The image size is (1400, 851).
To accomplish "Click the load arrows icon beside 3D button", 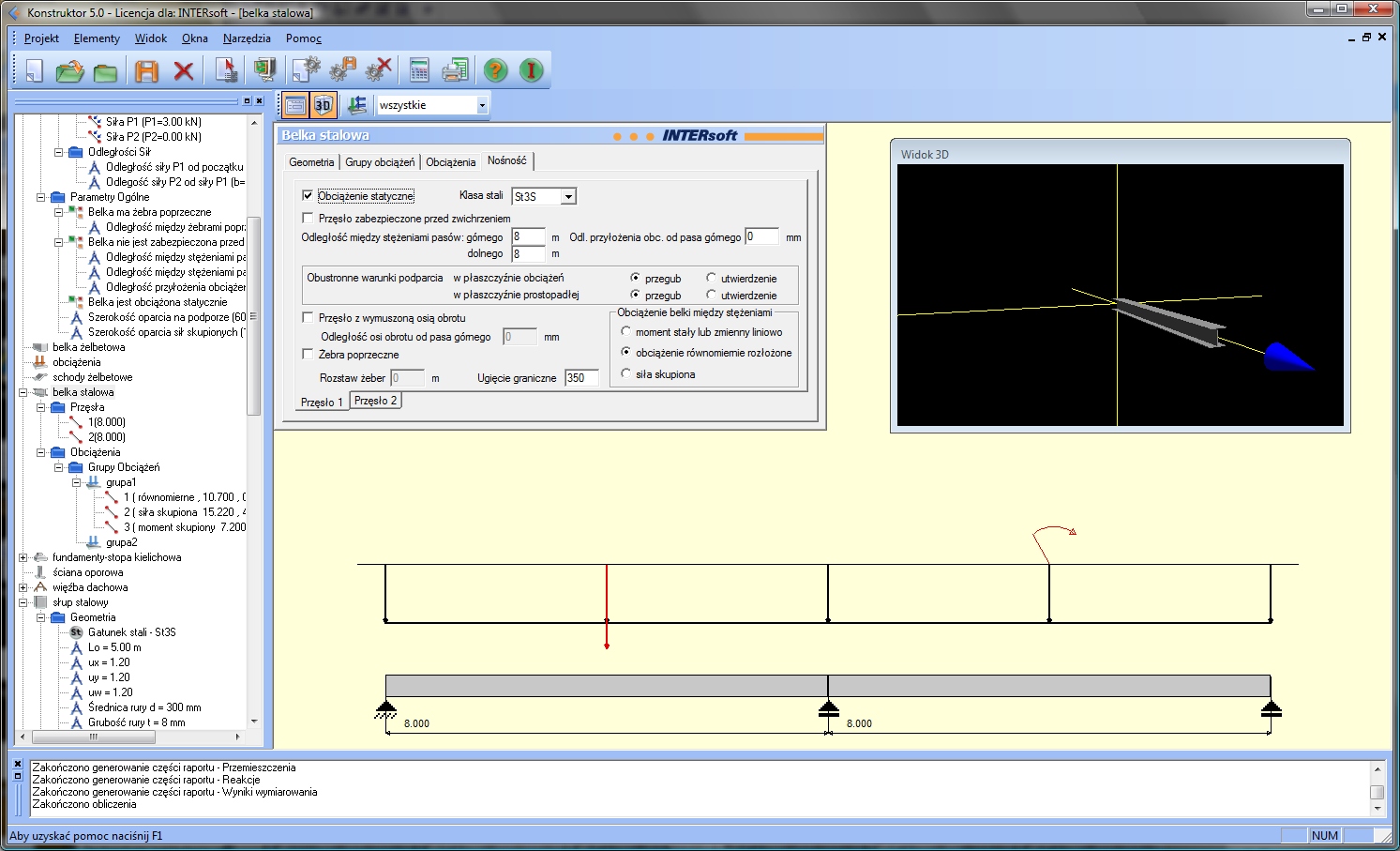I will click(x=356, y=105).
